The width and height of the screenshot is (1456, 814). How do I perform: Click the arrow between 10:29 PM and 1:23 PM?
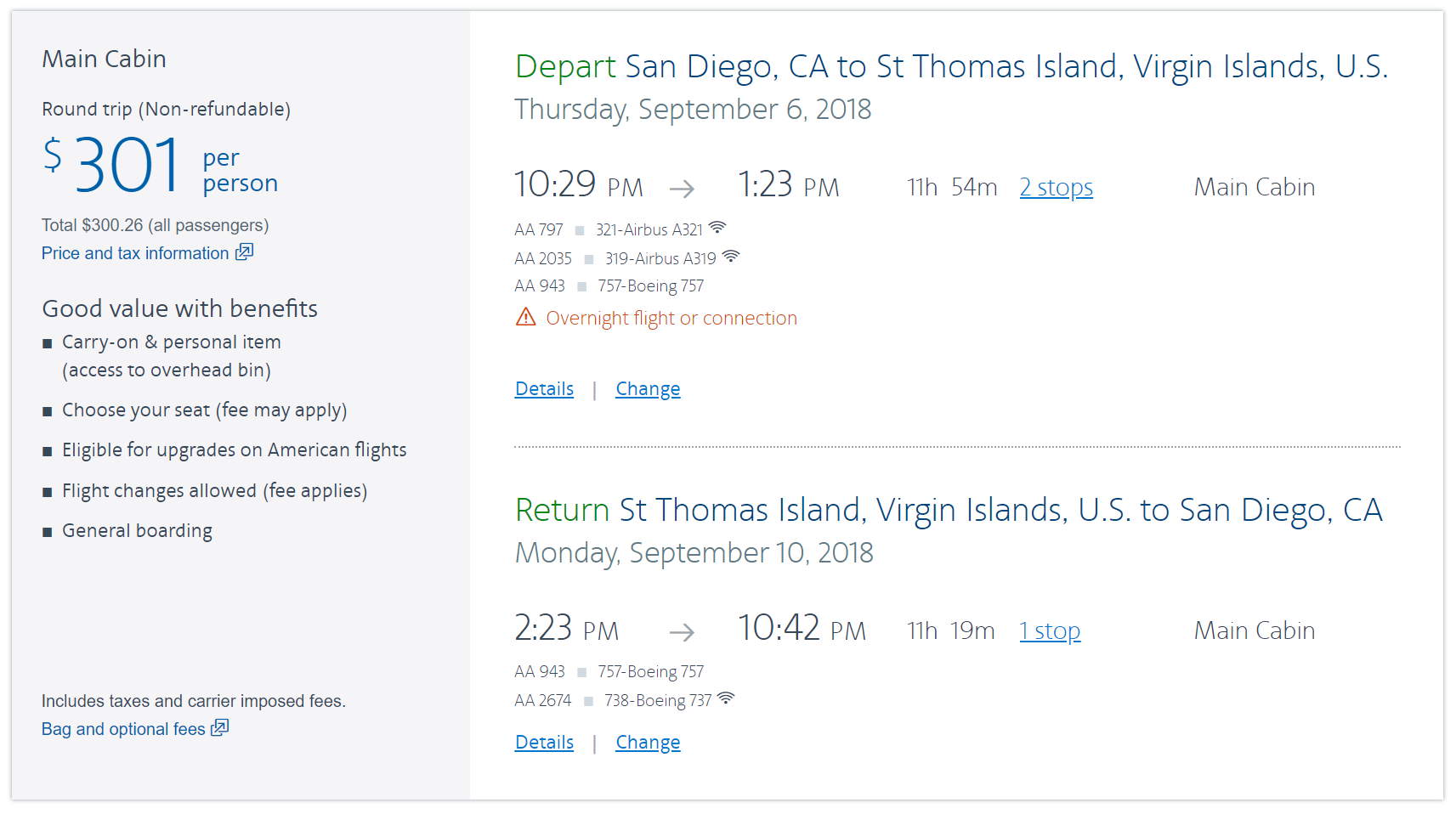(682, 188)
